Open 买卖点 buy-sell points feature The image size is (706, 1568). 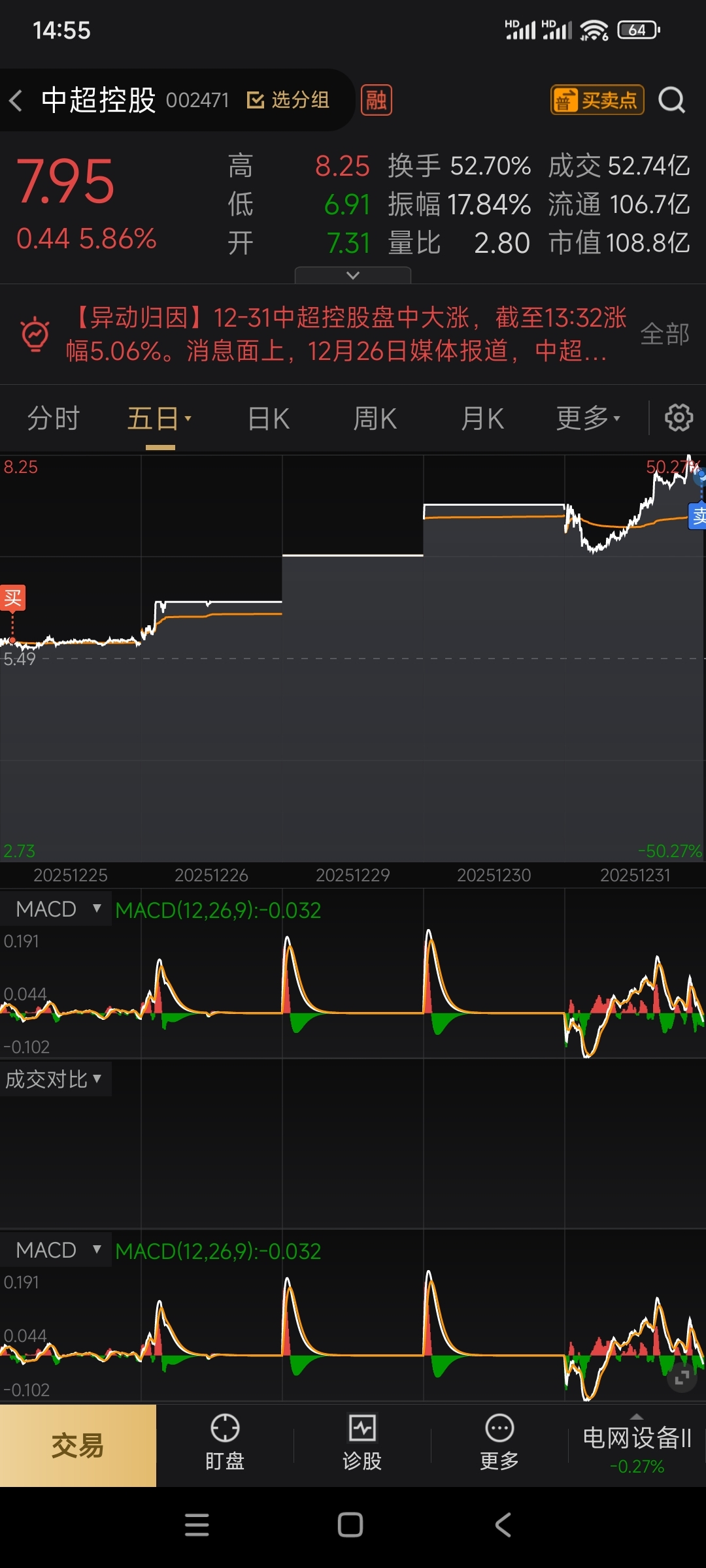(597, 100)
